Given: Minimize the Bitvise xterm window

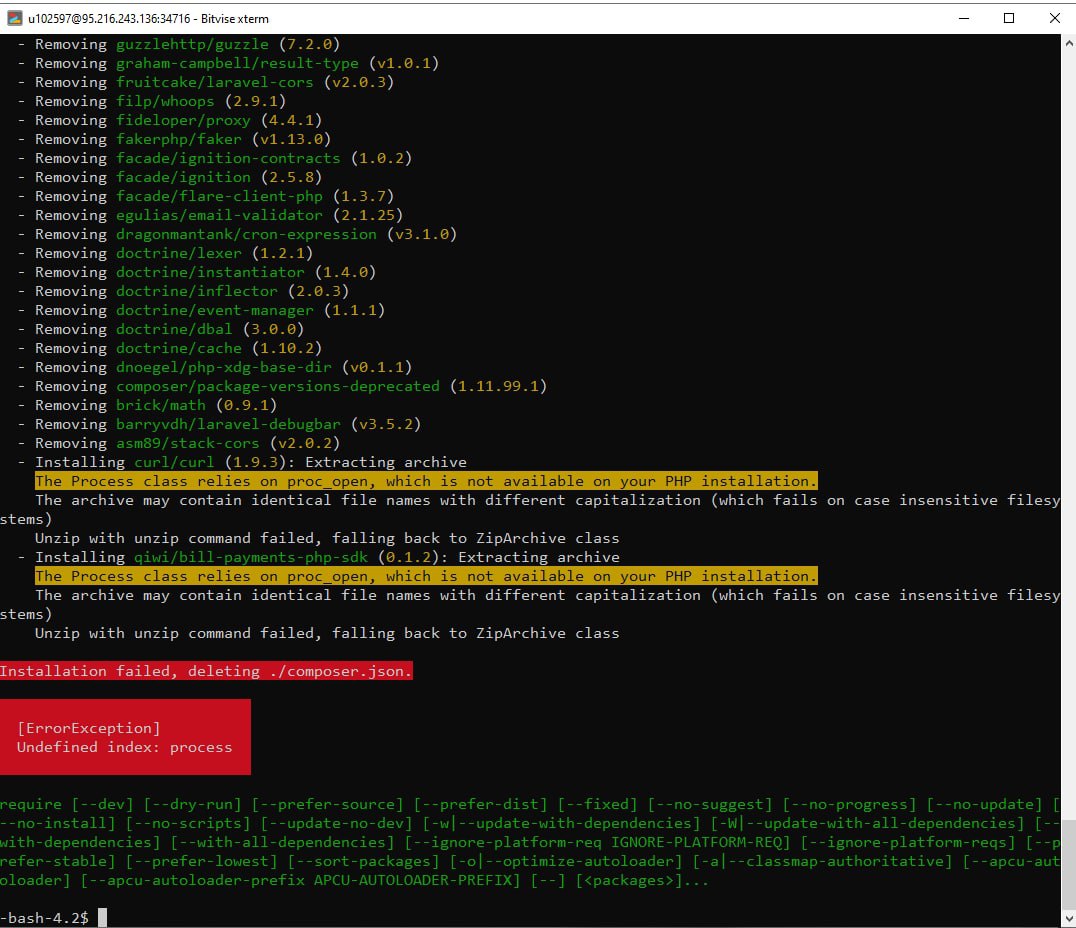Looking at the screenshot, I should pos(963,19).
